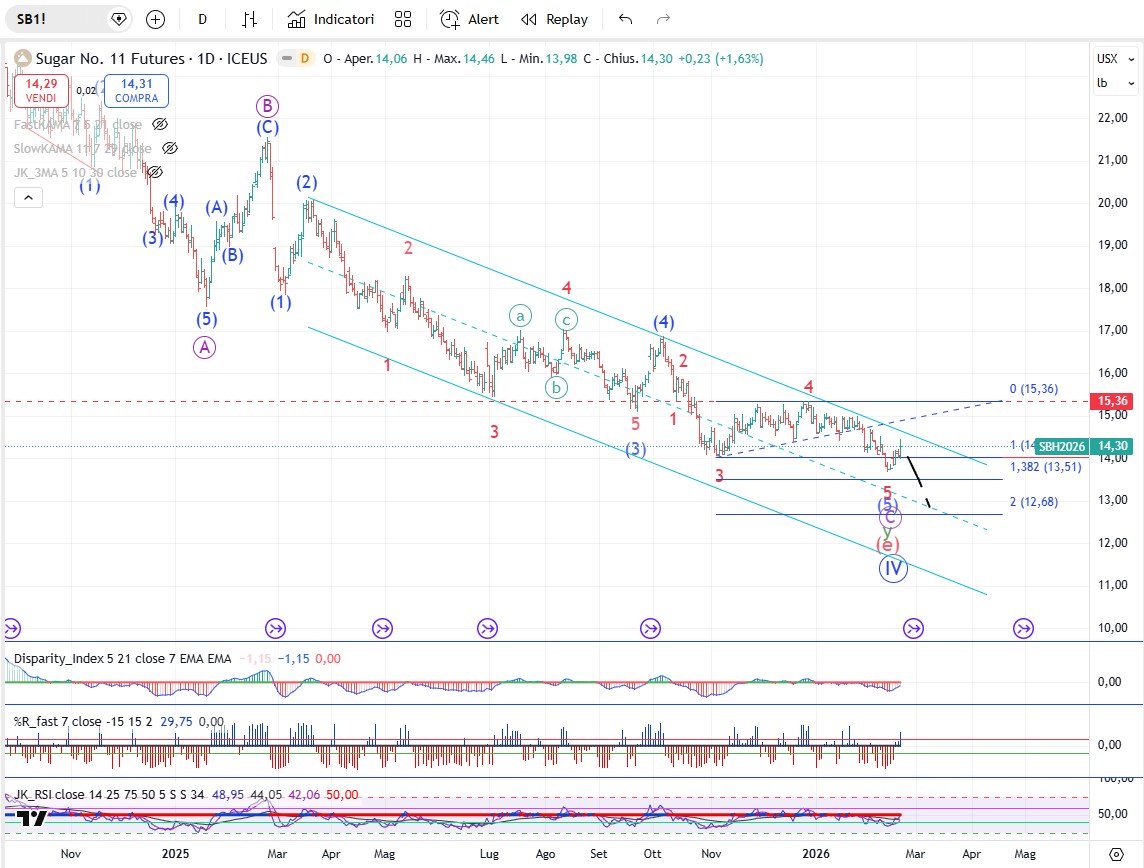1144x868 pixels.
Task: Click the add symbol plus icon
Action: pyautogui.click(x=155, y=19)
